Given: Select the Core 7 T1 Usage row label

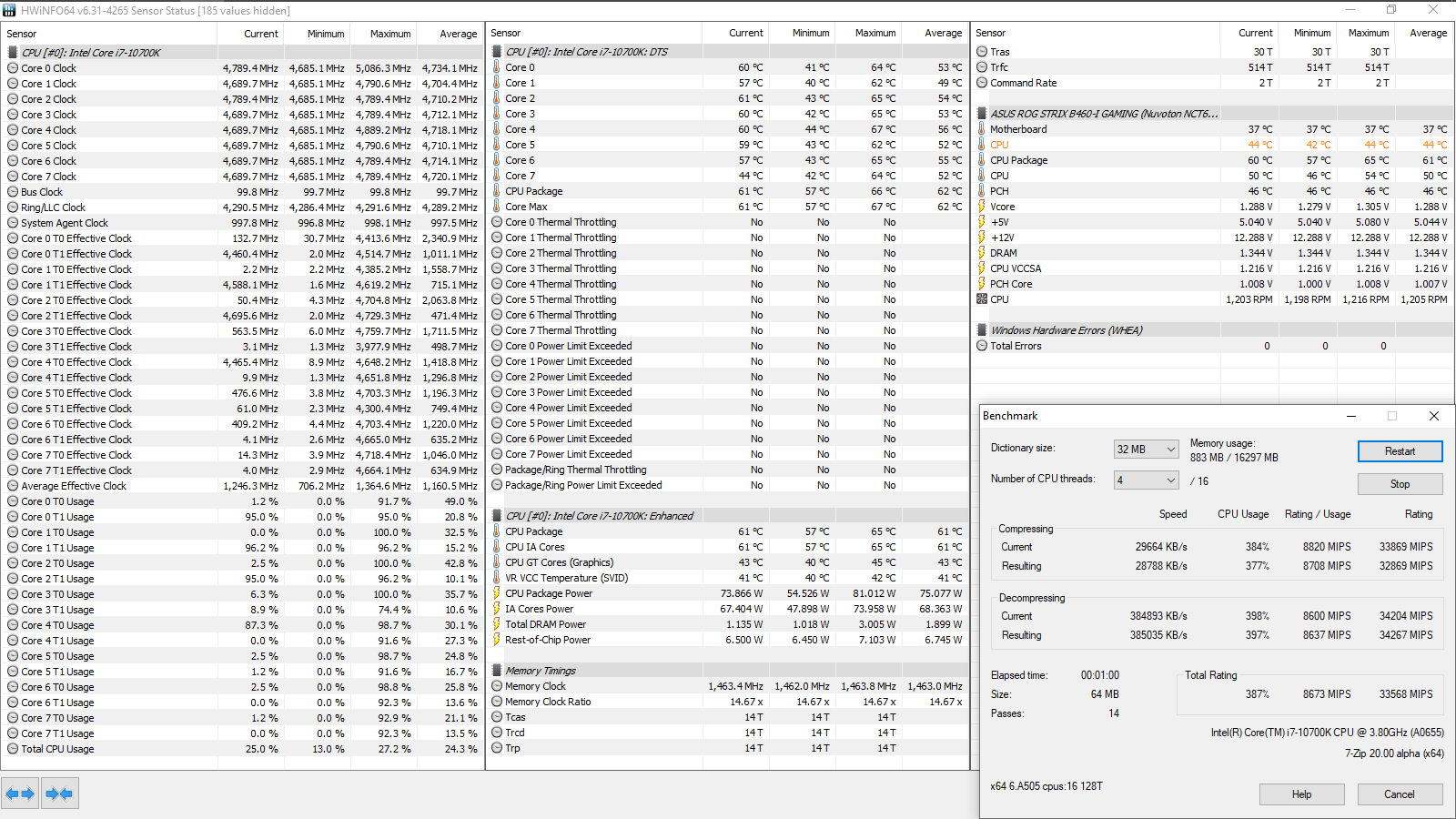Looking at the screenshot, I should tap(57, 733).
